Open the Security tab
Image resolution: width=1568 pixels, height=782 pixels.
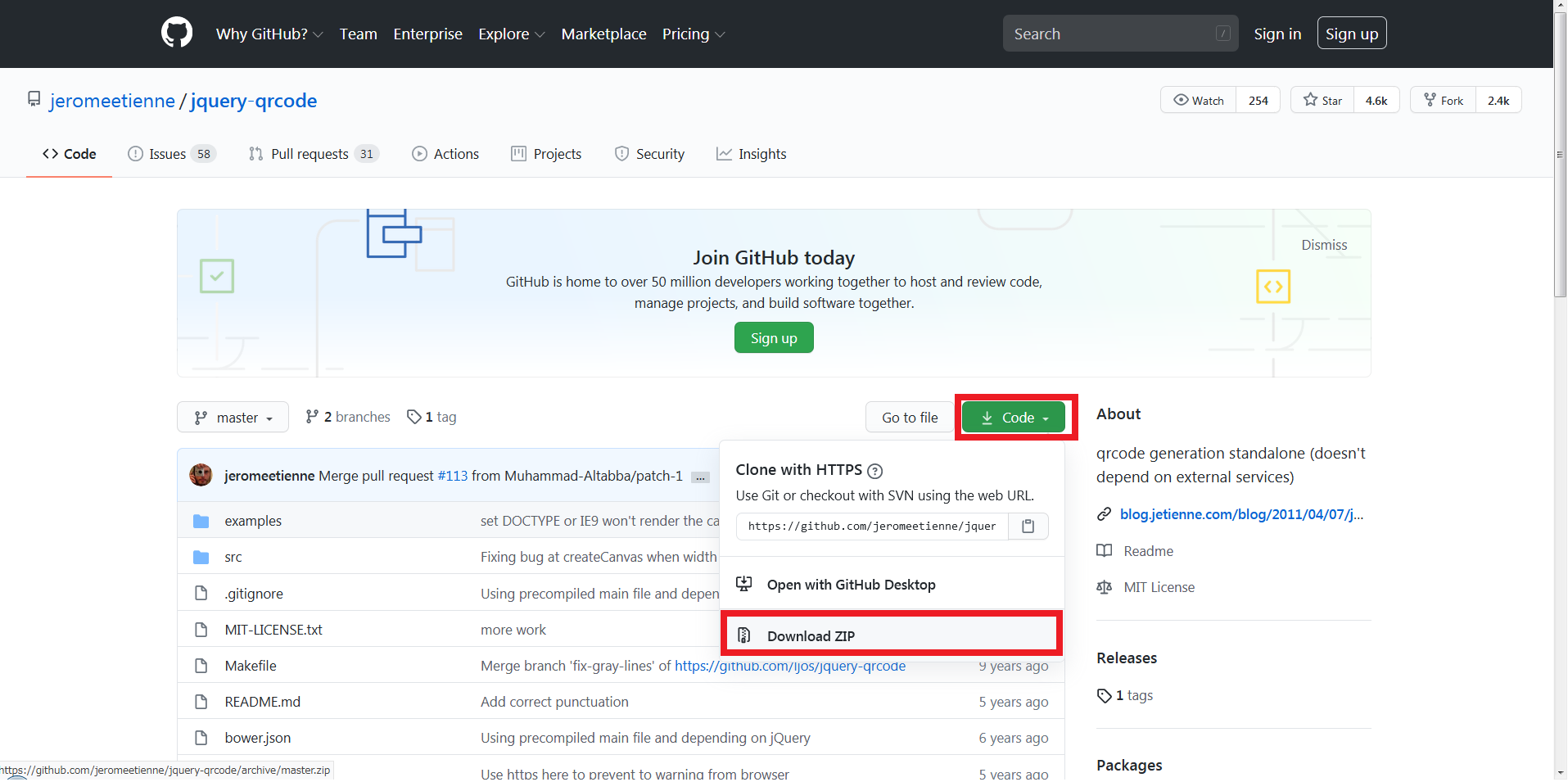coord(649,154)
